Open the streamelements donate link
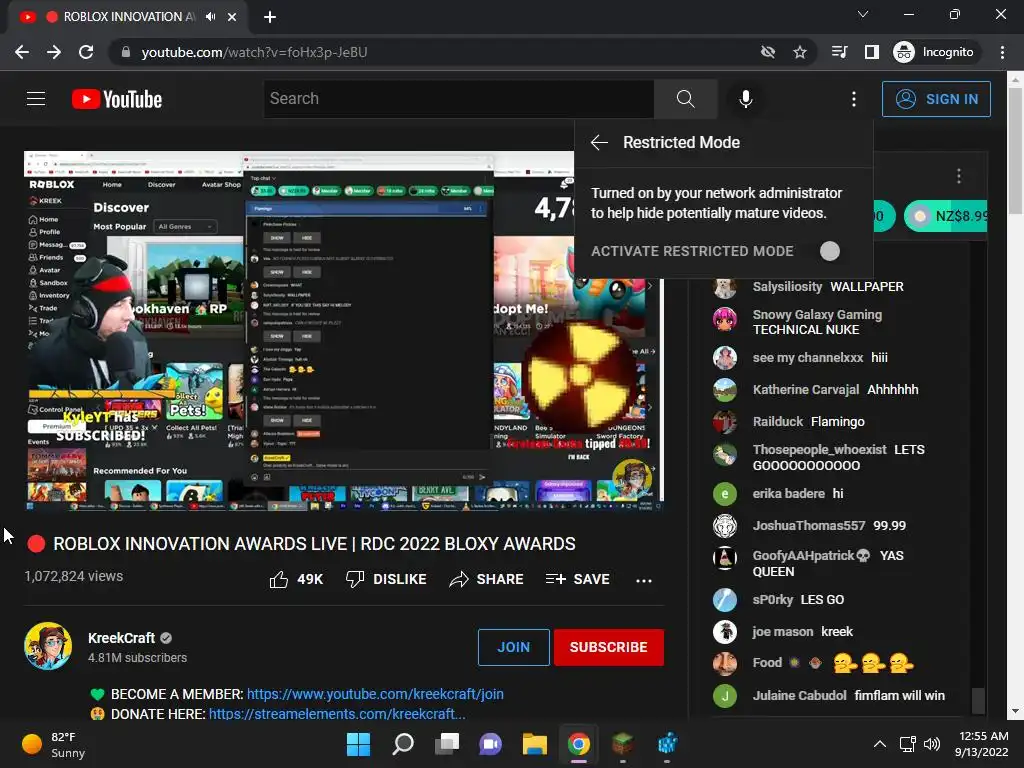The image size is (1024, 768). point(337,714)
